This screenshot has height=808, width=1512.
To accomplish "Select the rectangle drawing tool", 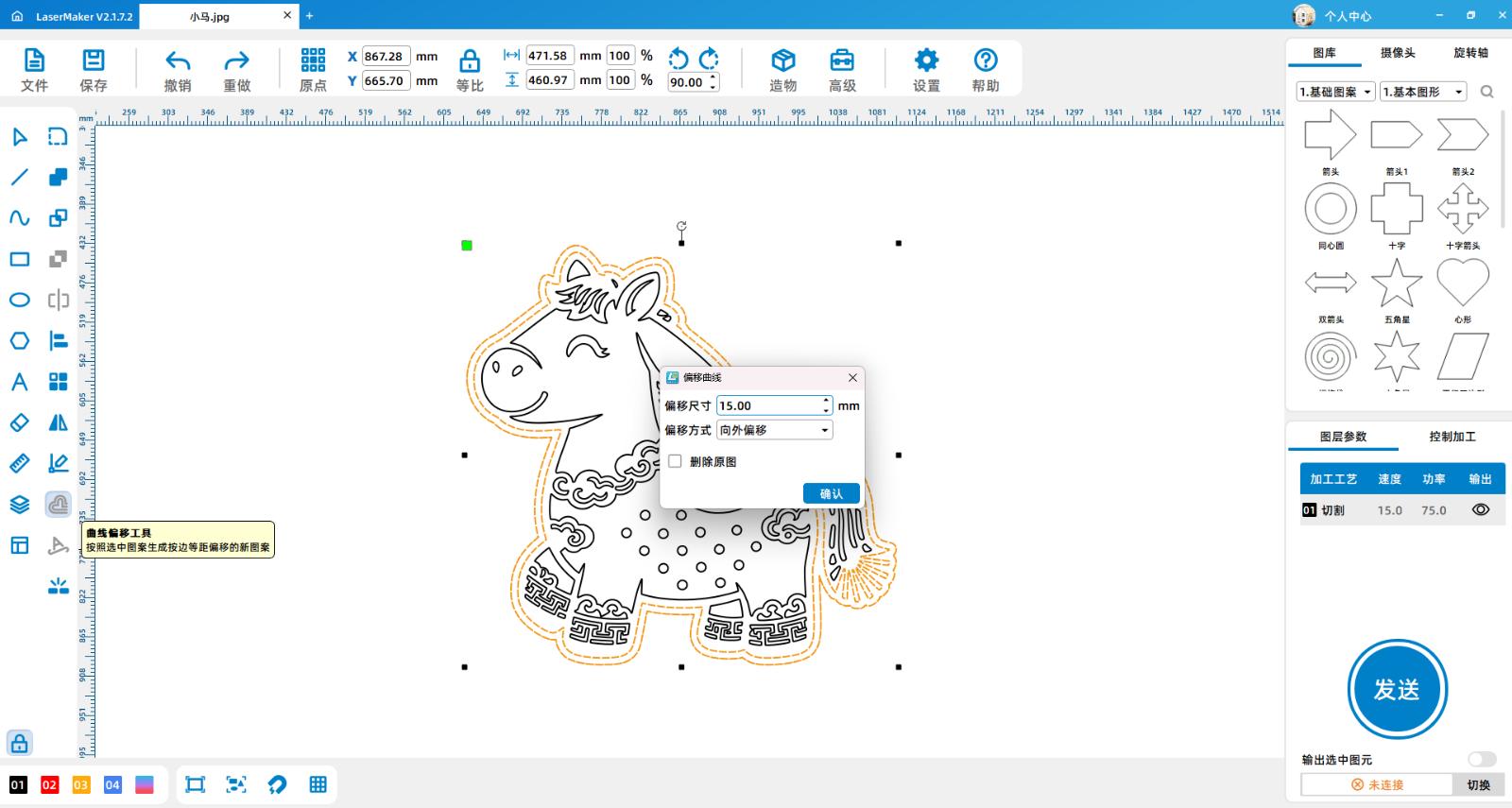I will pyautogui.click(x=19, y=259).
